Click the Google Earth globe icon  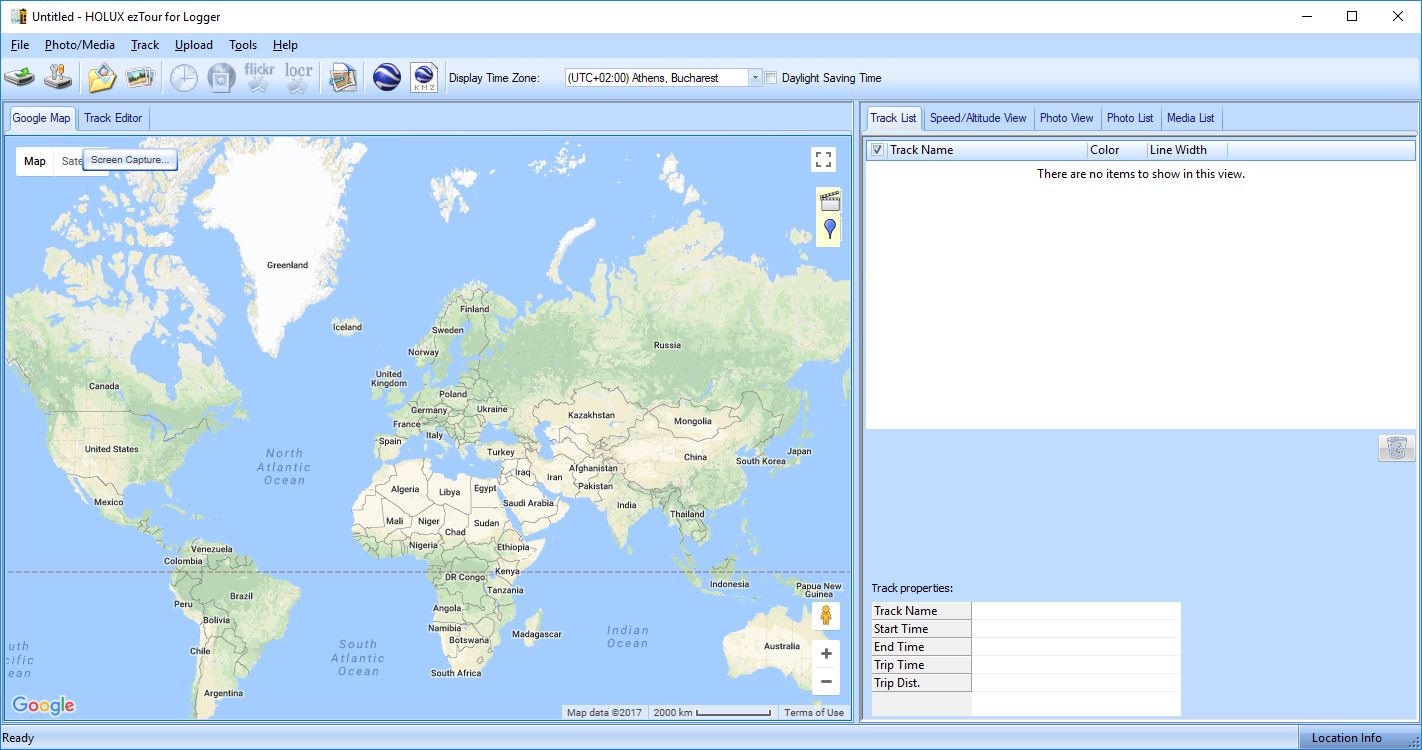(x=387, y=77)
